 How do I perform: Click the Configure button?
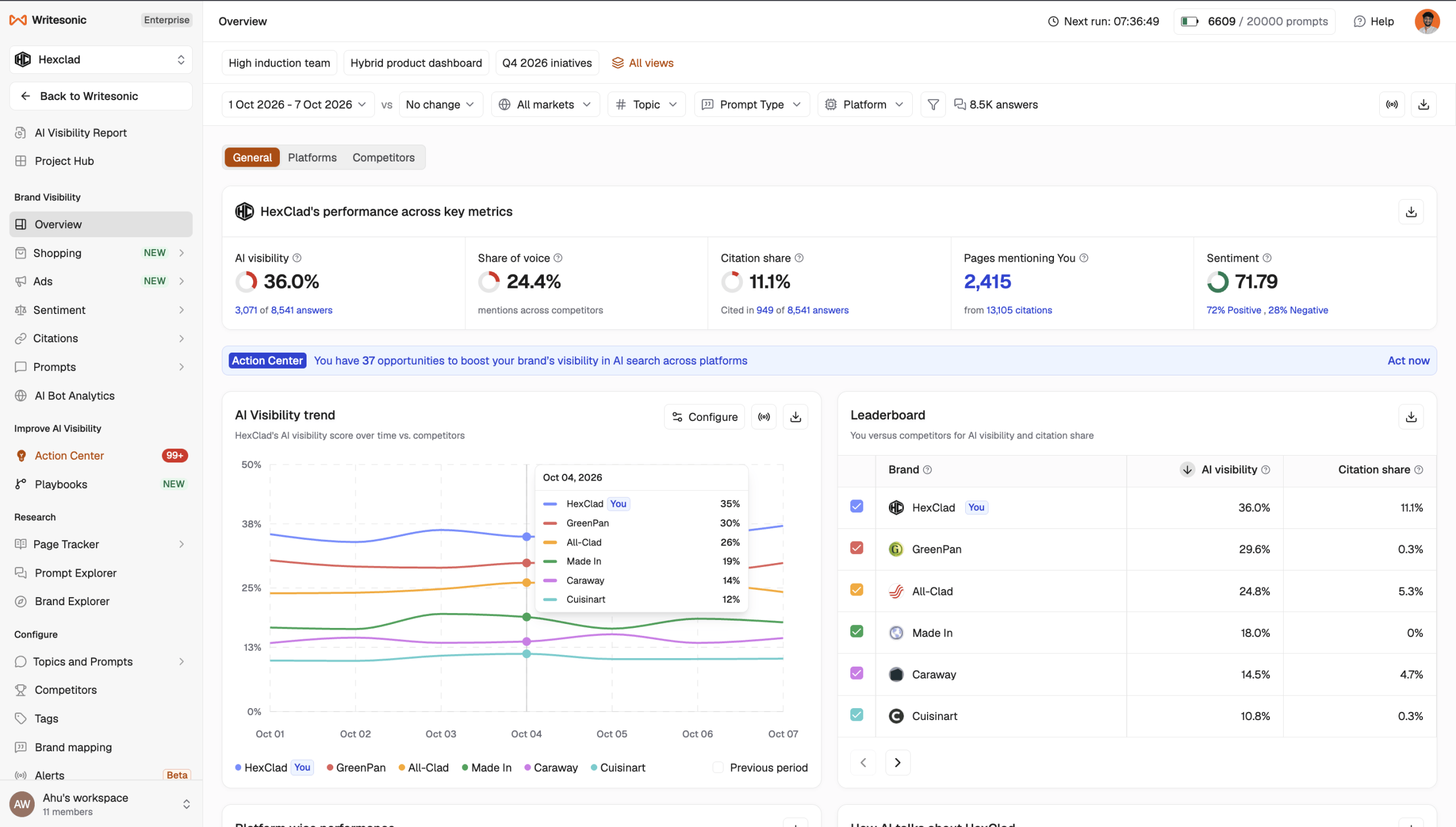pyautogui.click(x=705, y=417)
